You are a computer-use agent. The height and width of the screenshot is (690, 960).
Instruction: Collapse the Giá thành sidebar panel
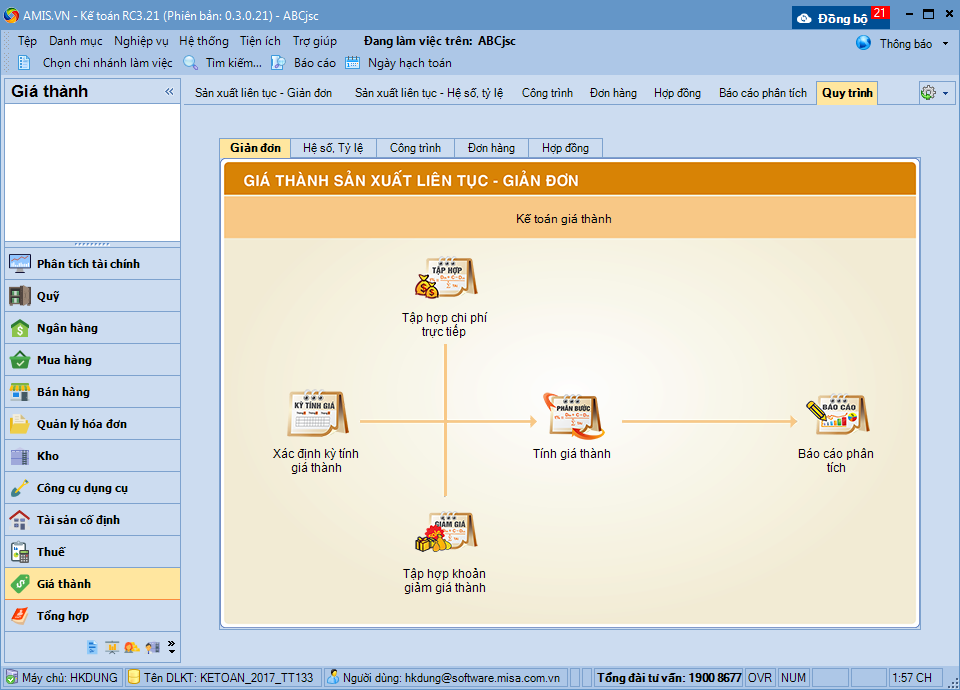click(169, 92)
